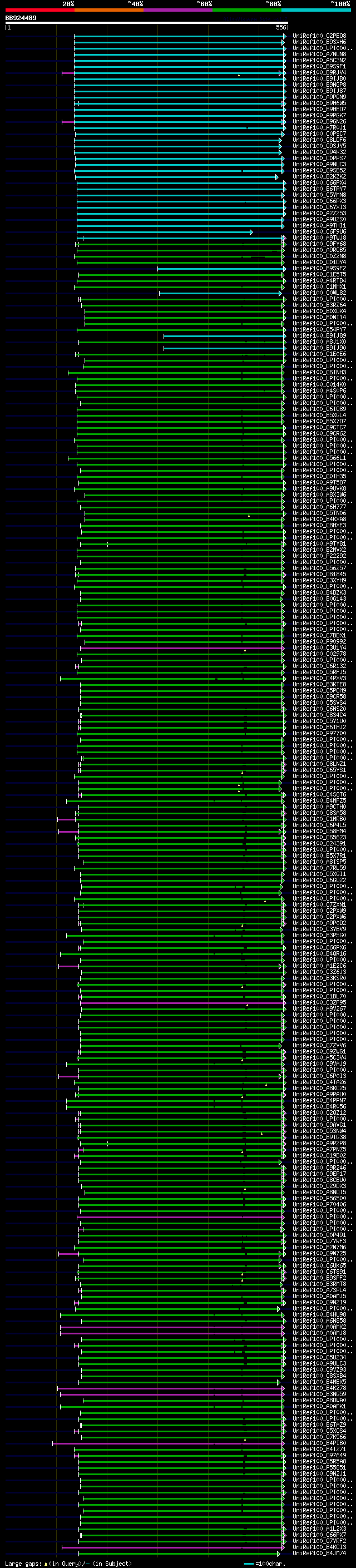Select label UniRef100_C1MRB0
356x1568 pixels.
(x=319, y=819)
